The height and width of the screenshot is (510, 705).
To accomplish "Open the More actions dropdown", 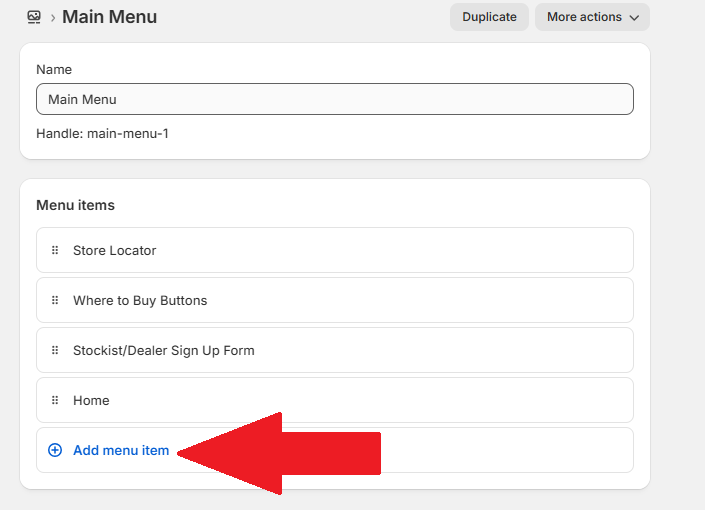I will [591, 17].
